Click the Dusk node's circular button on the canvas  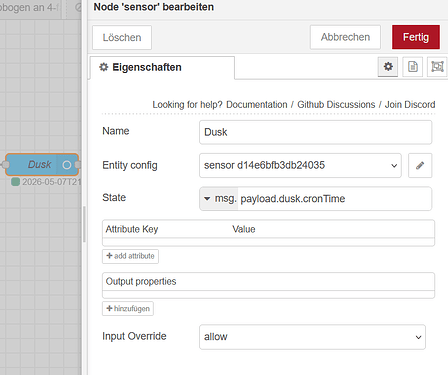click(67, 165)
